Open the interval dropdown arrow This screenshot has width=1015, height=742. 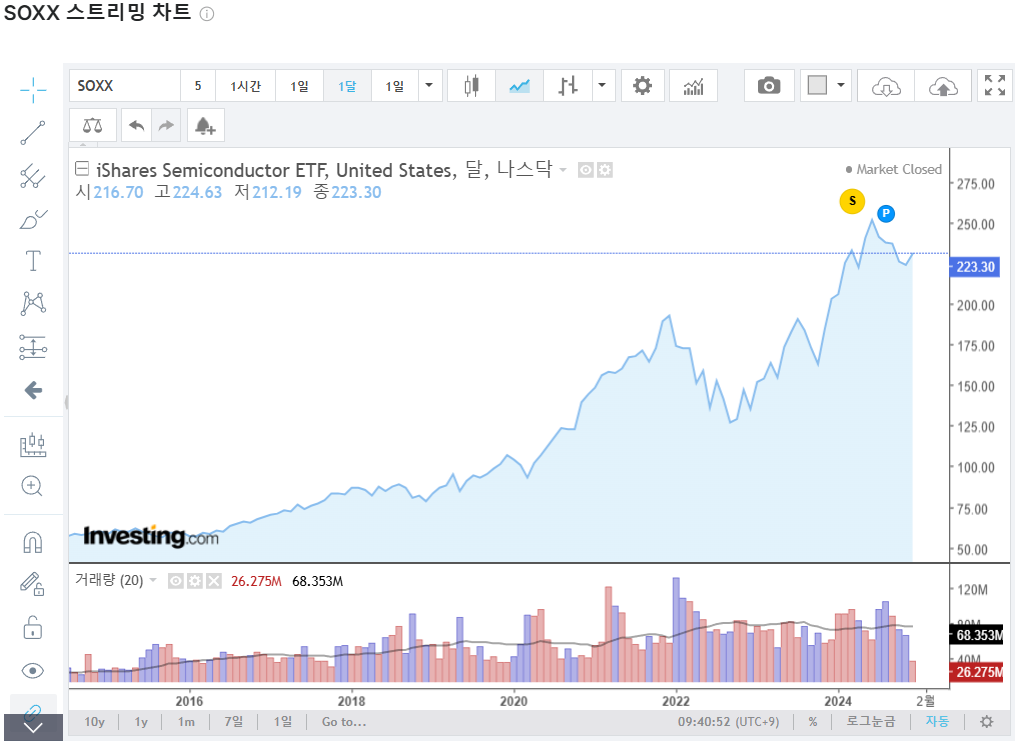pyautogui.click(x=429, y=85)
